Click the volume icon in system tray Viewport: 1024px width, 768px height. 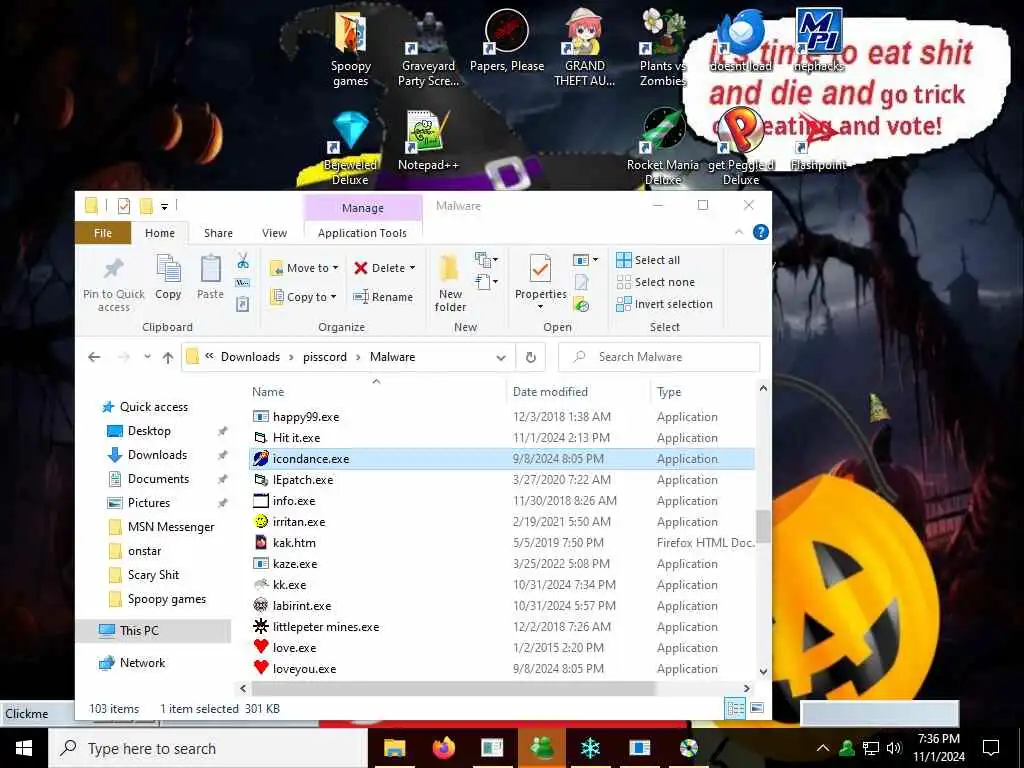[x=894, y=748]
